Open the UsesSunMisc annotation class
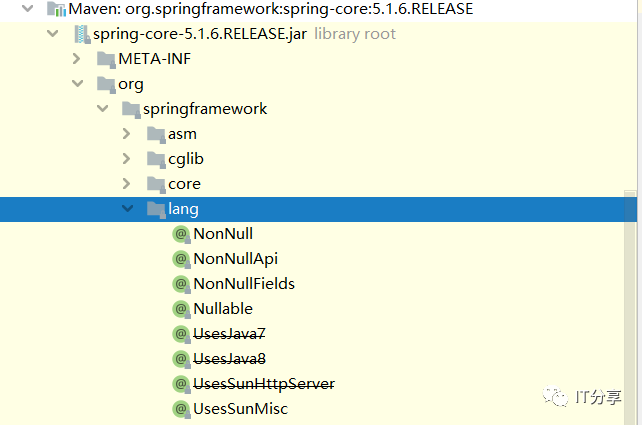The height and width of the screenshot is (425, 642). coord(240,409)
